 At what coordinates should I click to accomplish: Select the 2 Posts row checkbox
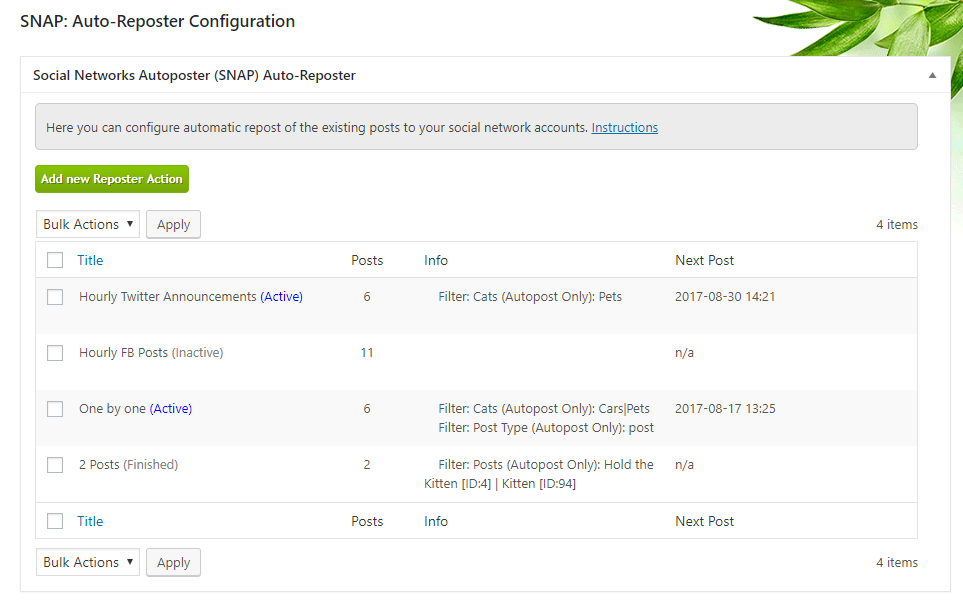(55, 465)
